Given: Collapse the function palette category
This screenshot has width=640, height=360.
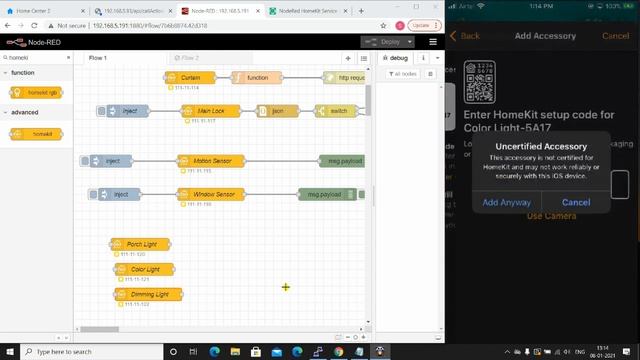Looking at the screenshot, I should pyautogui.click(x=22, y=73).
